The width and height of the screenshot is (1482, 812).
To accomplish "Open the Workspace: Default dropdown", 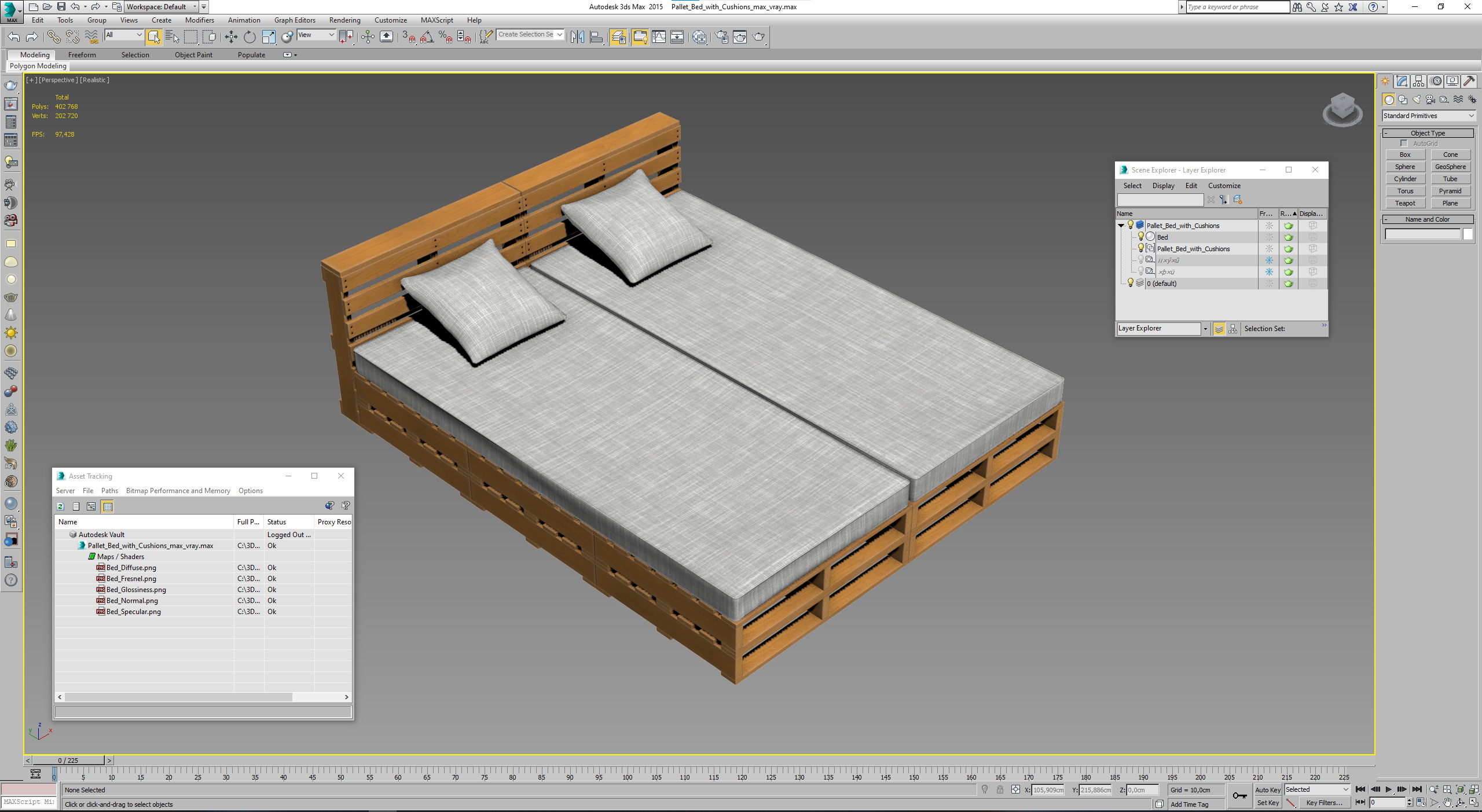I will pyautogui.click(x=162, y=7).
